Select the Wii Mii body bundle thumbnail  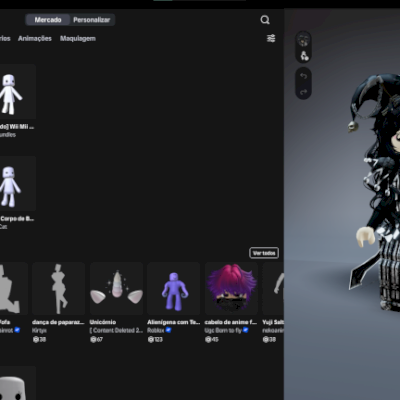17,92
